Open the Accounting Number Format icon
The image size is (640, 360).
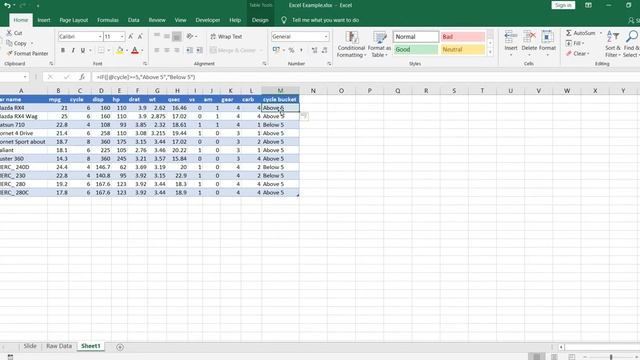point(276,50)
